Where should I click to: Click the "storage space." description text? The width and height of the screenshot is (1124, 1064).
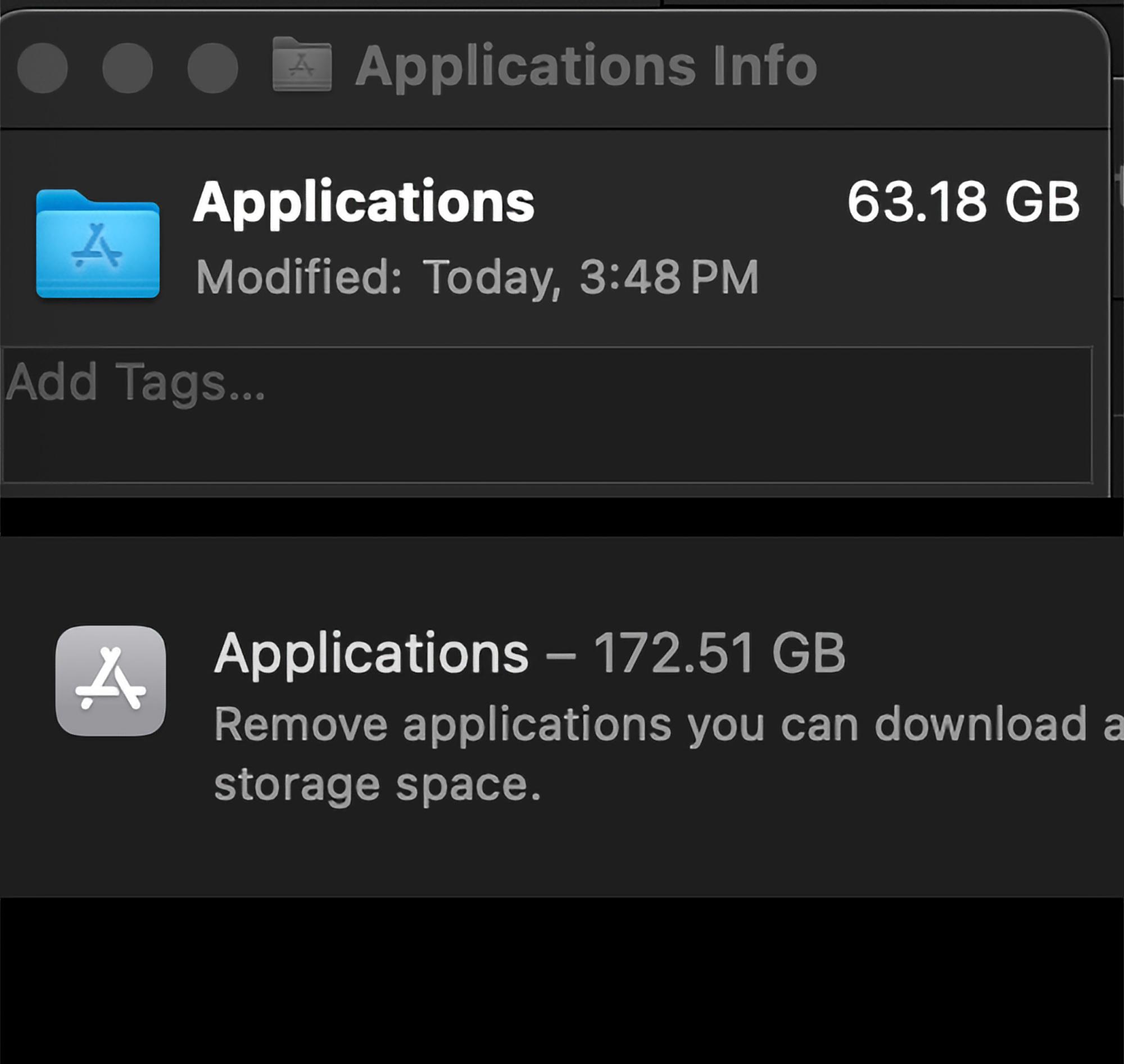pyautogui.click(x=377, y=785)
